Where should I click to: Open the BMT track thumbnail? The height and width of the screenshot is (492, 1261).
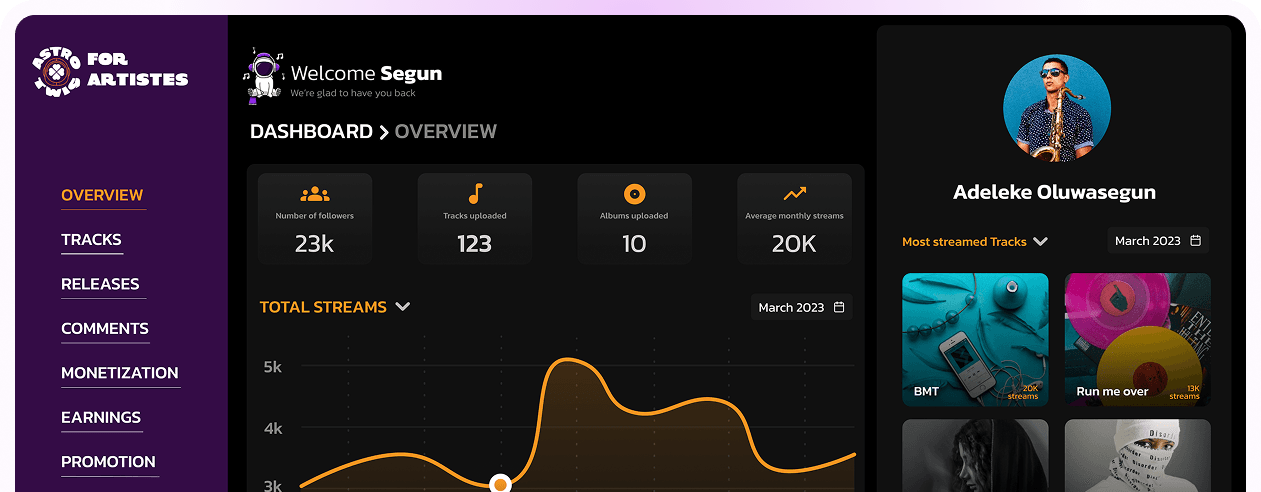click(975, 340)
